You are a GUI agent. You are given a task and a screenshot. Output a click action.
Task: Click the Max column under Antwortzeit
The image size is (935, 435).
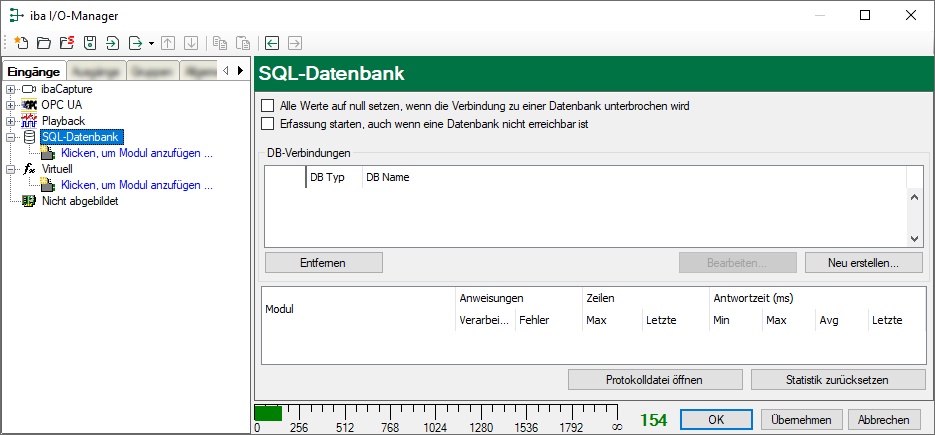(x=789, y=320)
